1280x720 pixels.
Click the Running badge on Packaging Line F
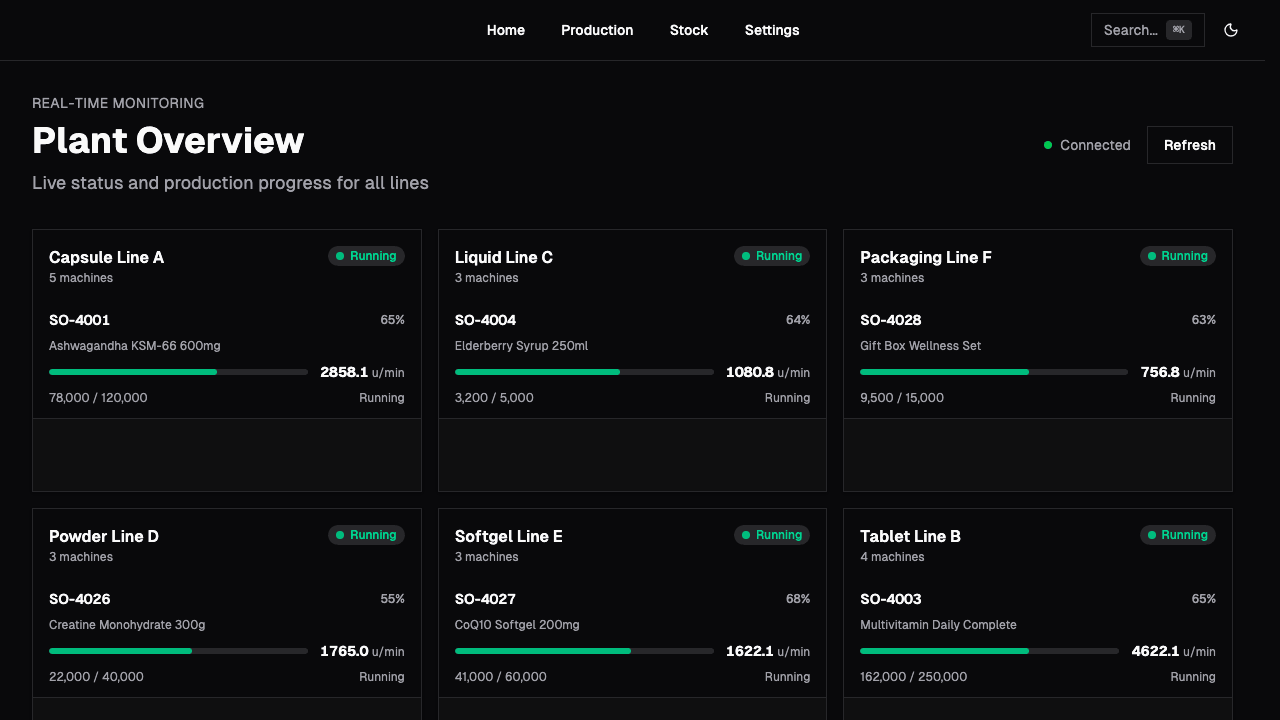click(1178, 255)
